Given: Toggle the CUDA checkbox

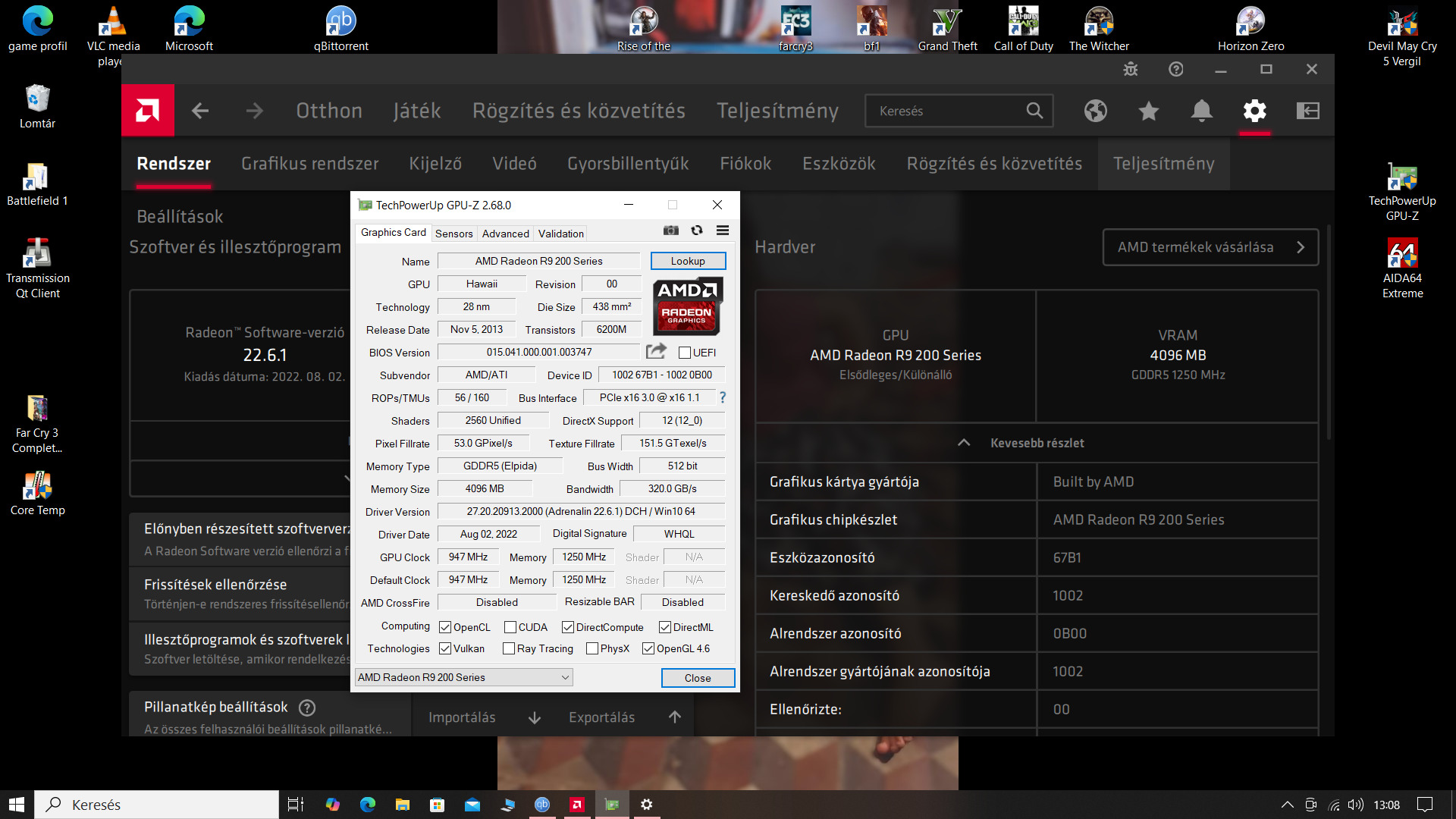Looking at the screenshot, I should point(510,627).
